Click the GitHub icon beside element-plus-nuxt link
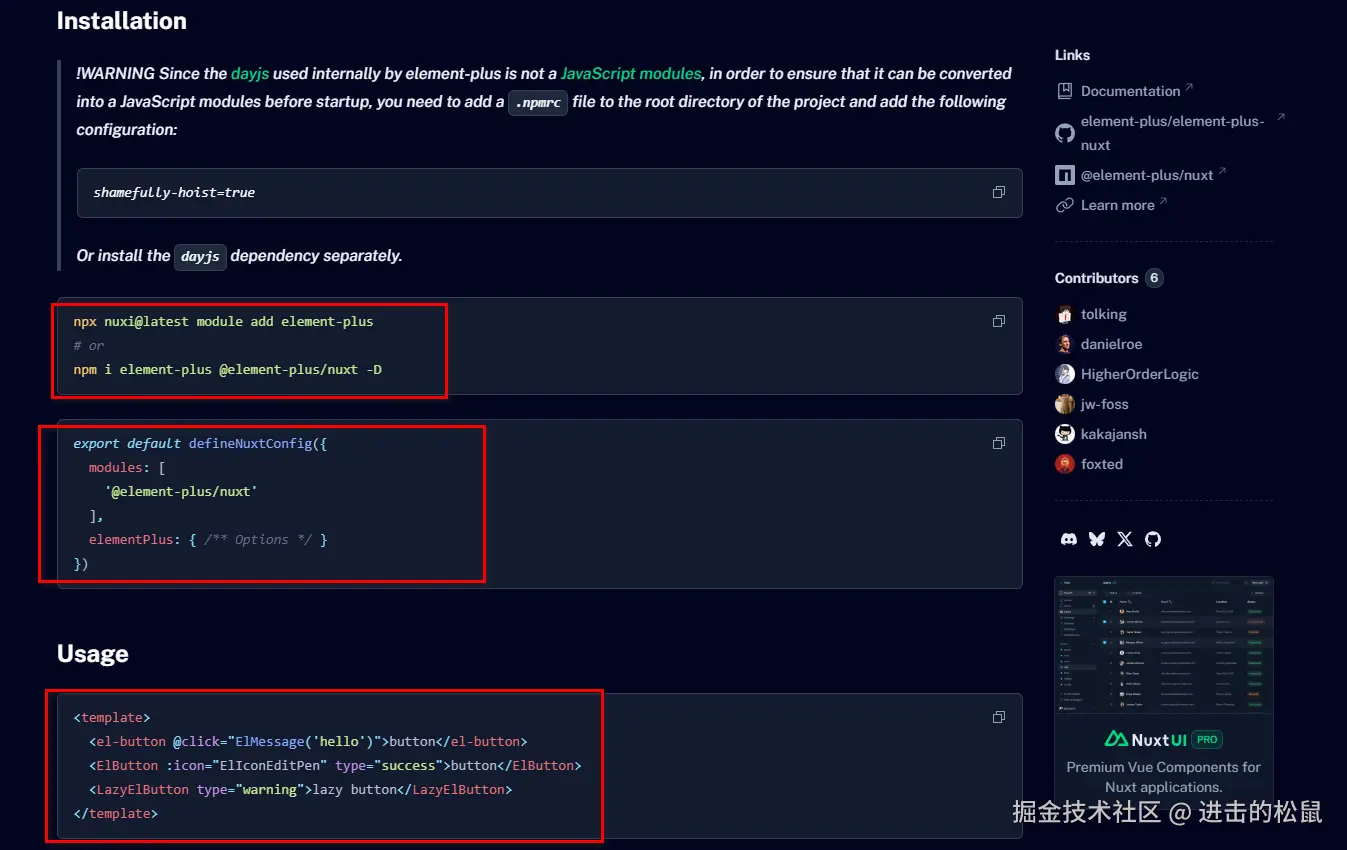The image size is (1347, 850). click(1065, 133)
